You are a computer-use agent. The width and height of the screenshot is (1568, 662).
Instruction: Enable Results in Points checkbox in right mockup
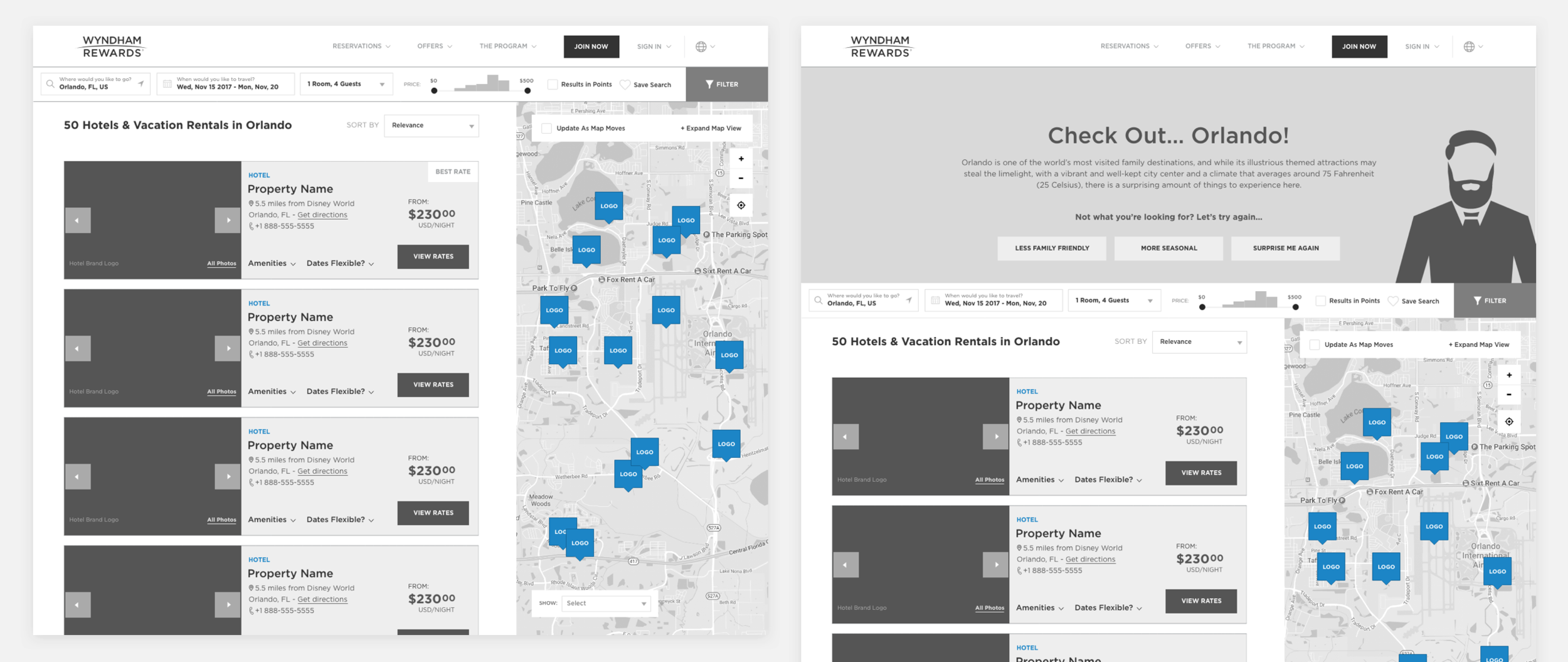click(x=1320, y=301)
